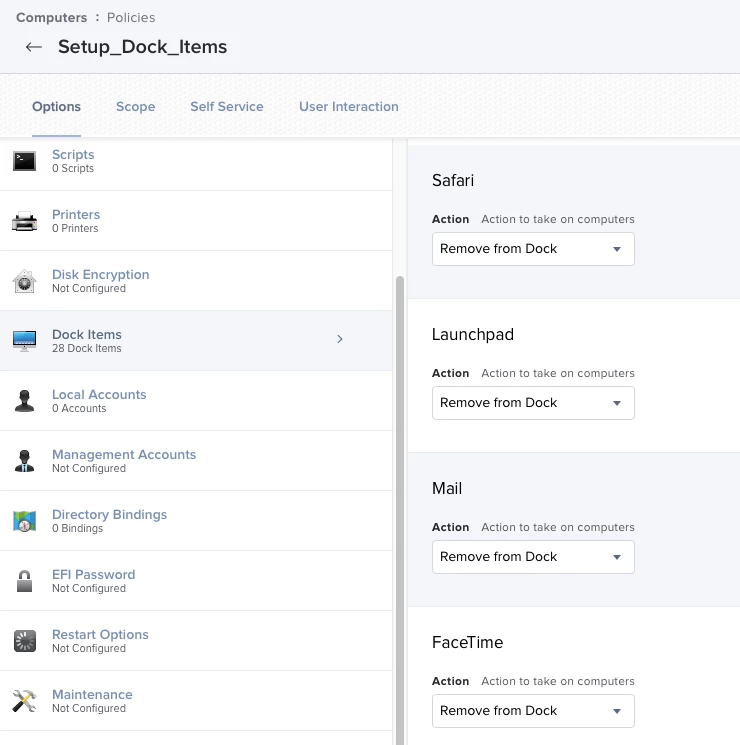Click the Local Accounts silhouette icon
The height and width of the screenshot is (745, 740).
(24, 401)
